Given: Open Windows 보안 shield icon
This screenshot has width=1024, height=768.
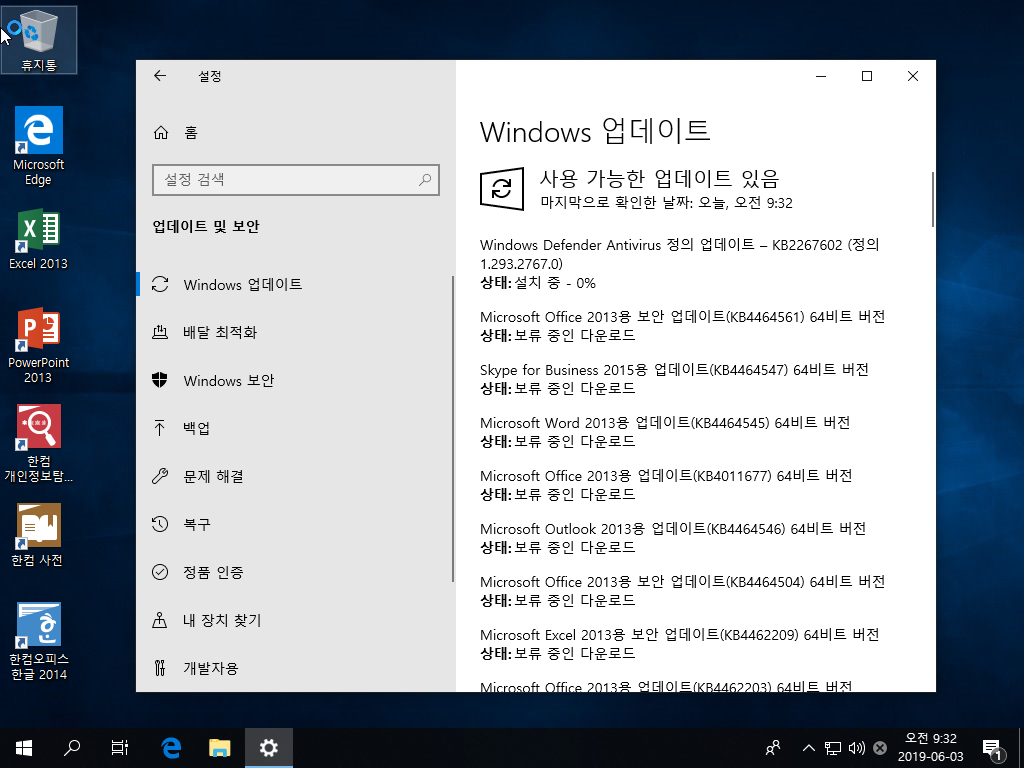Looking at the screenshot, I should 160,380.
